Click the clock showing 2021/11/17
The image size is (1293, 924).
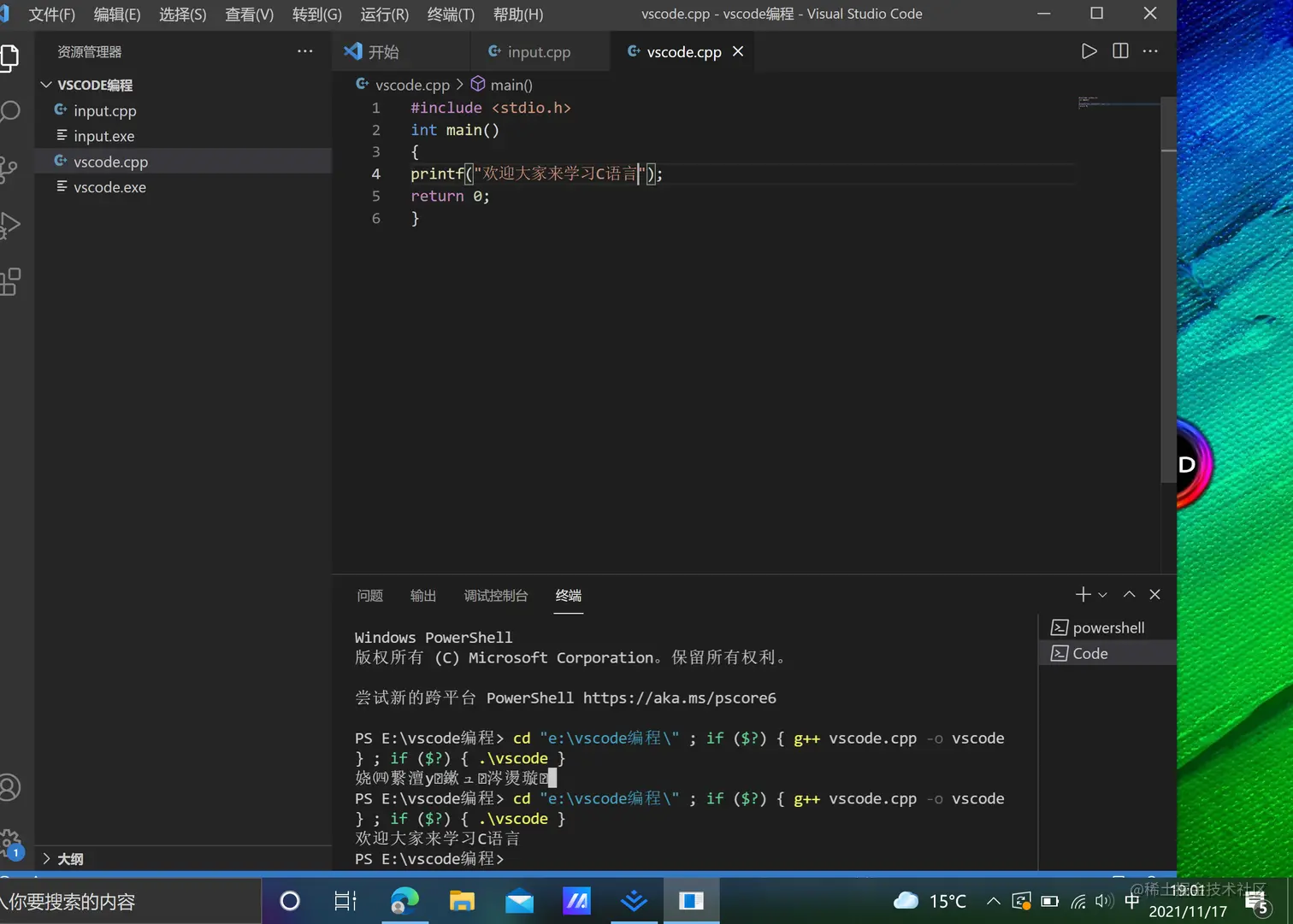pyautogui.click(x=1187, y=902)
